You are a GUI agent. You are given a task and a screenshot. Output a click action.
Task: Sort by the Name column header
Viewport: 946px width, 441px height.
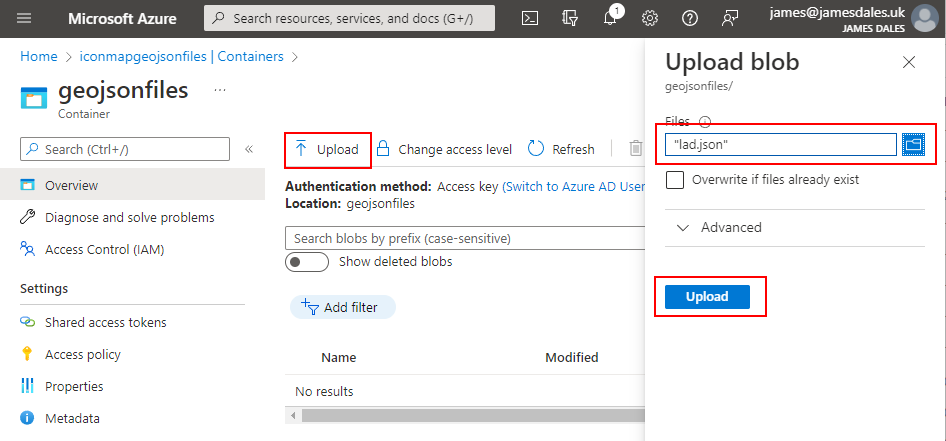tap(338, 358)
